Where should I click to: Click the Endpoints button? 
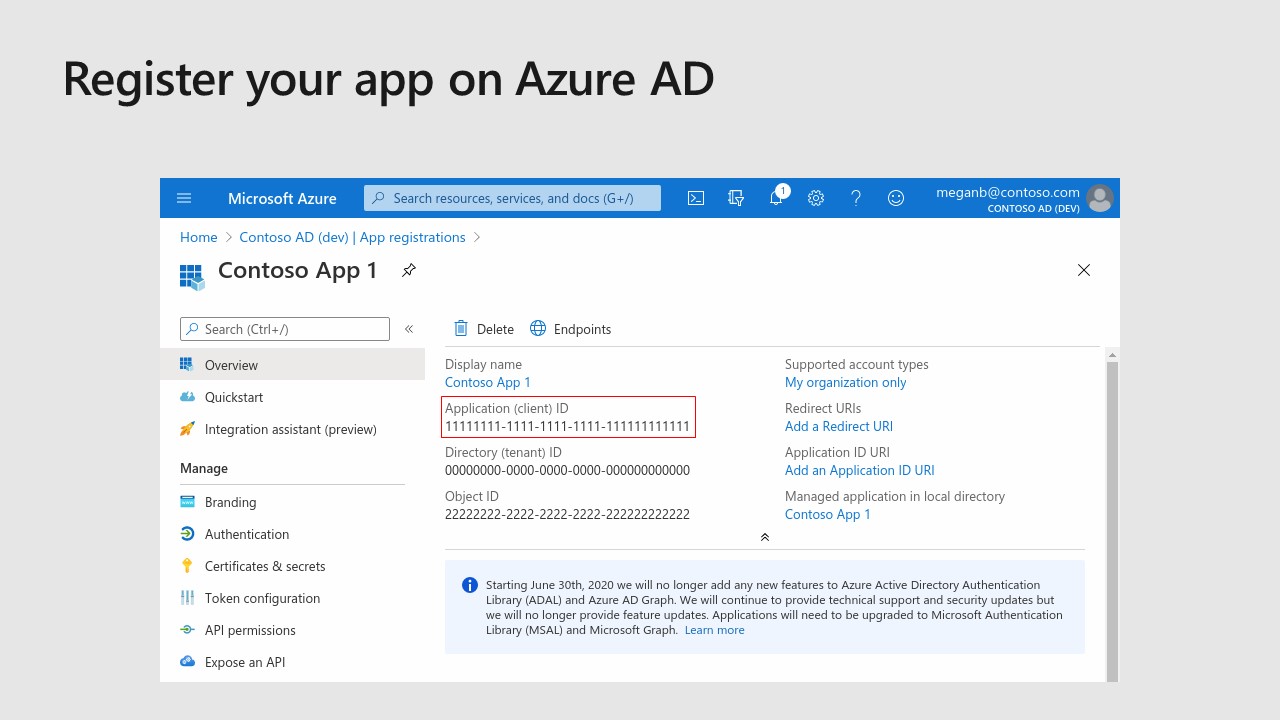click(x=570, y=329)
